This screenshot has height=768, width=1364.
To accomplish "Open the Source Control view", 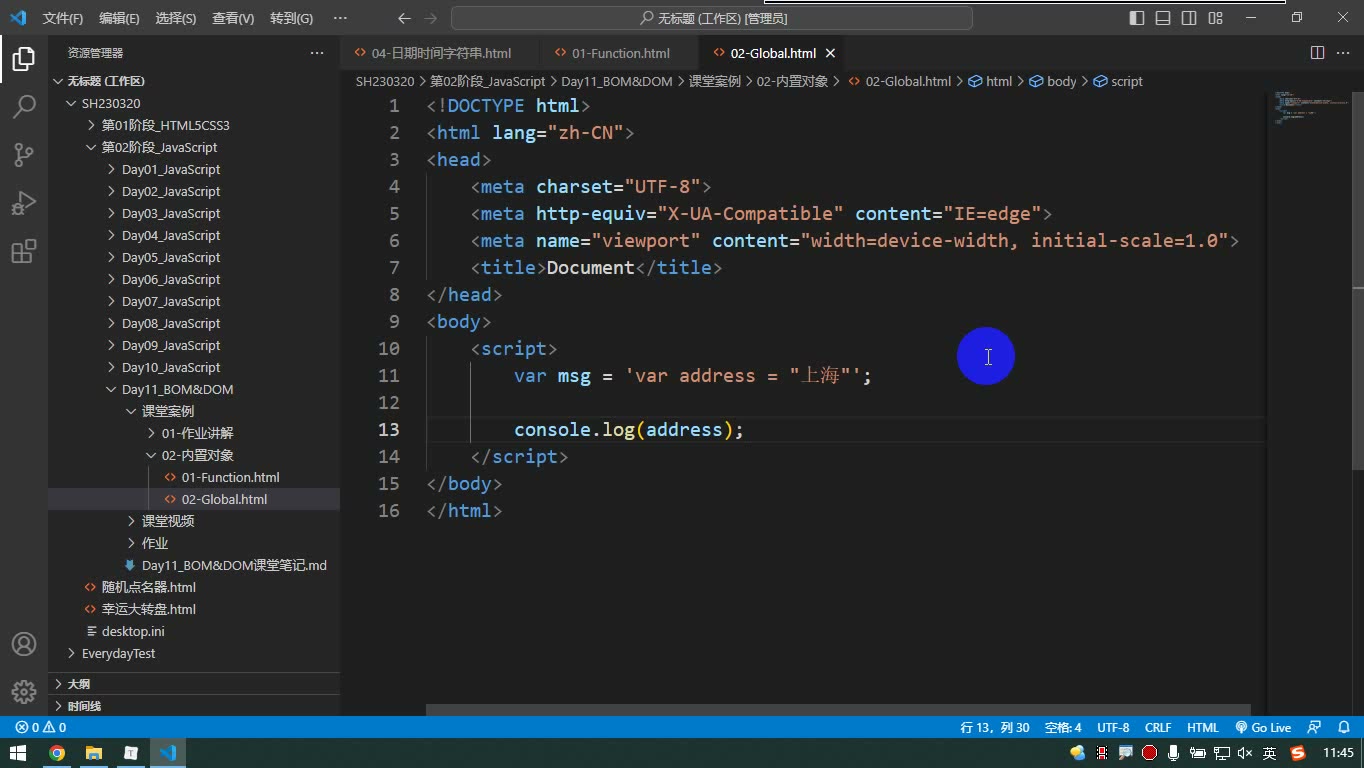I will [x=23, y=155].
